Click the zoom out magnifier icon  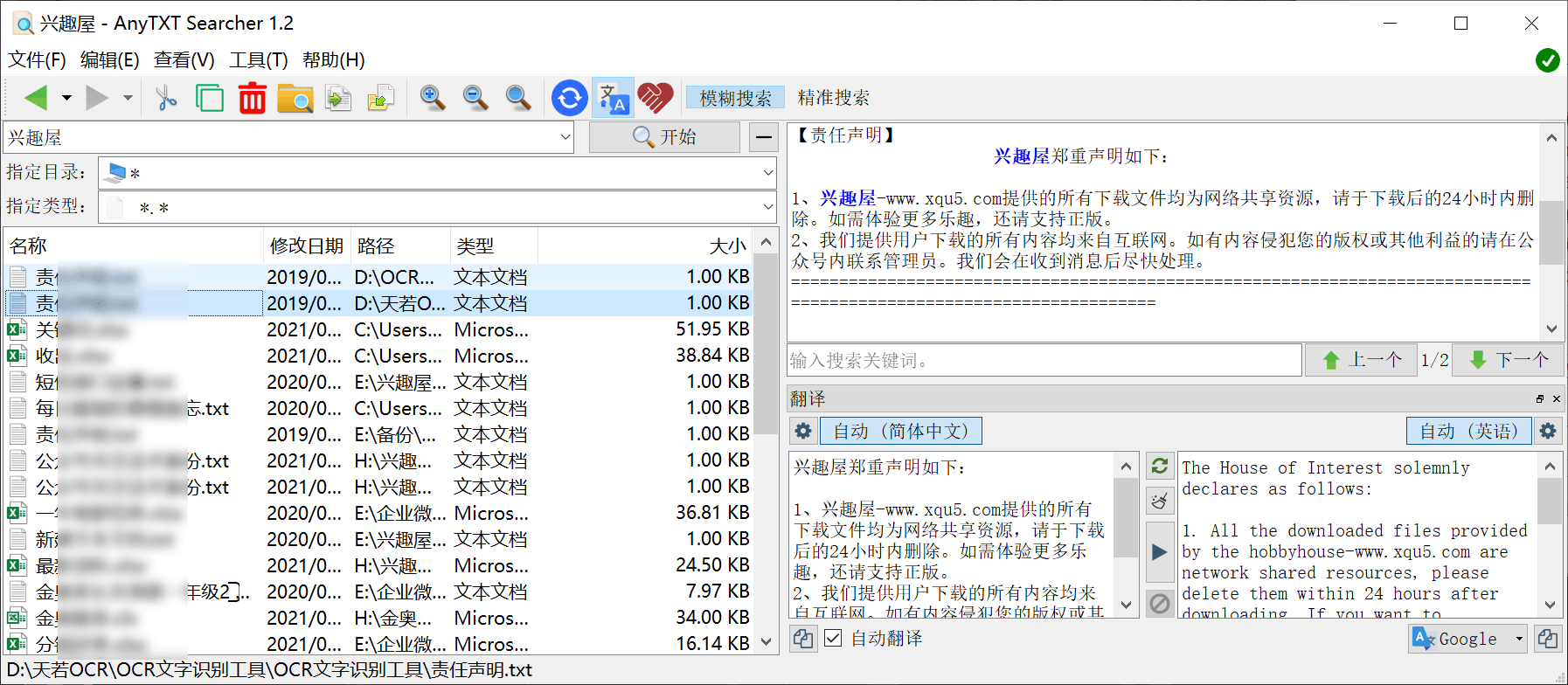click(475, 98)
